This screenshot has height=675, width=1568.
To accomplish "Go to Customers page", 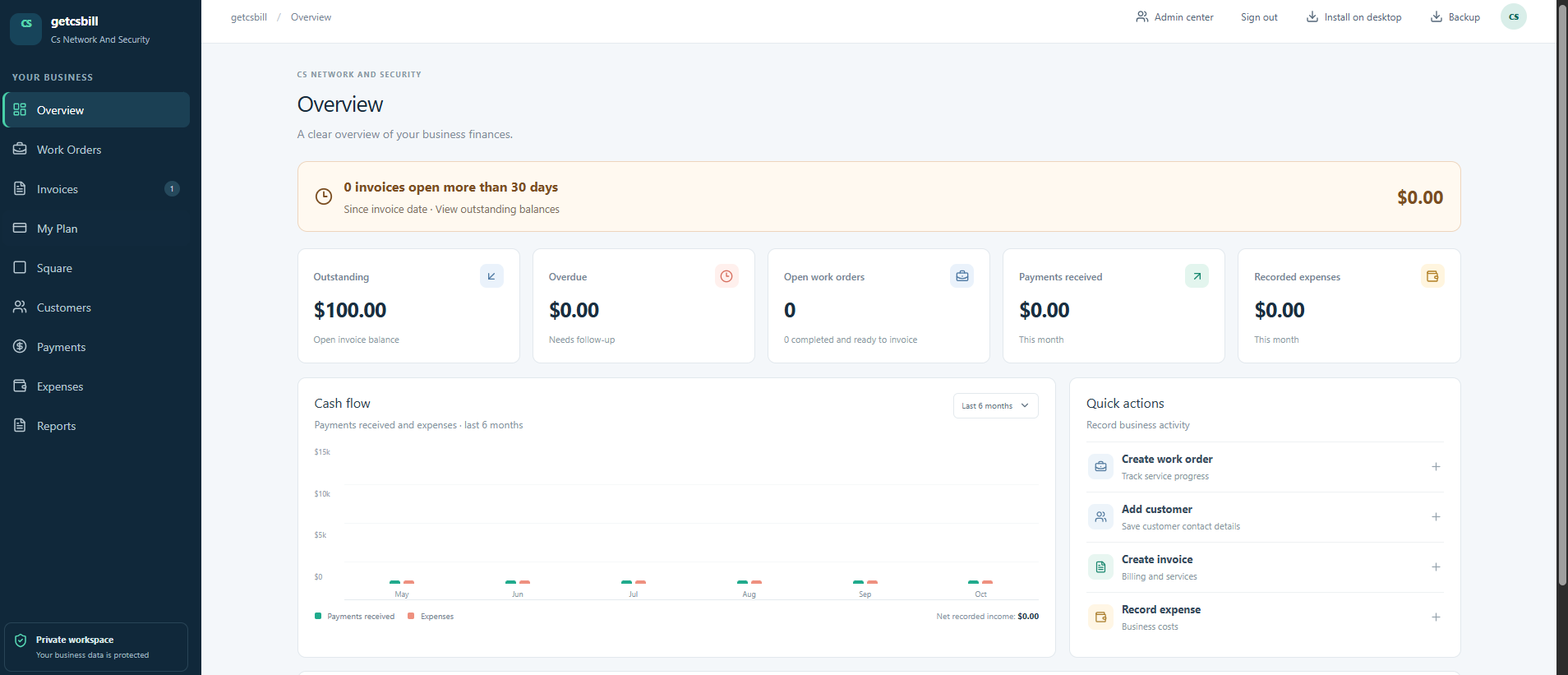I will coord(97,307).
